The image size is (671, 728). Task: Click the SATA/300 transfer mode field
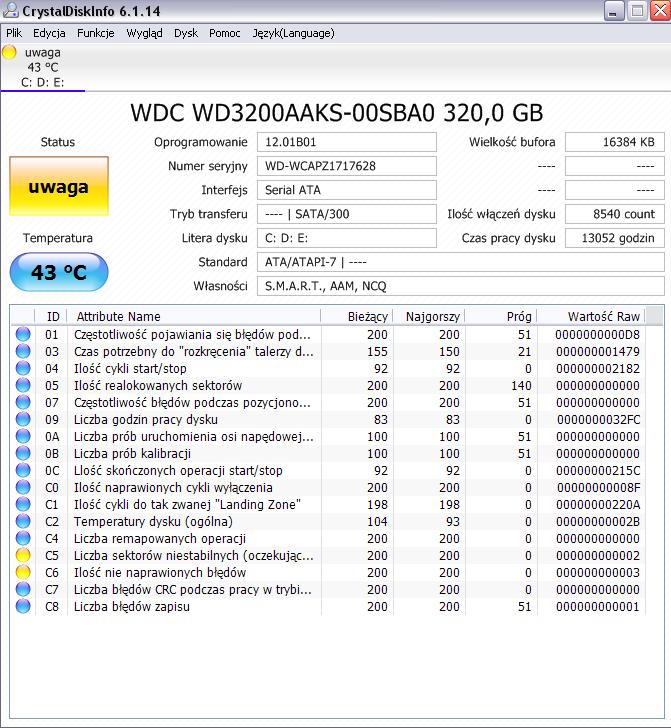click(x=347, y=214)
